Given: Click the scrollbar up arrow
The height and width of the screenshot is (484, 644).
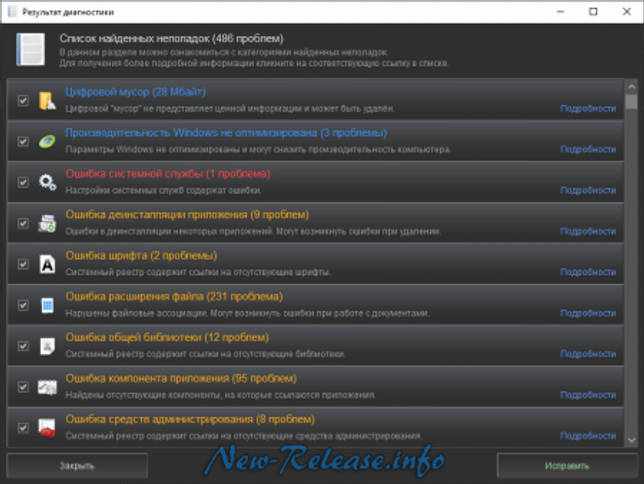Looking at the screenshot, I should pos(632,87).
